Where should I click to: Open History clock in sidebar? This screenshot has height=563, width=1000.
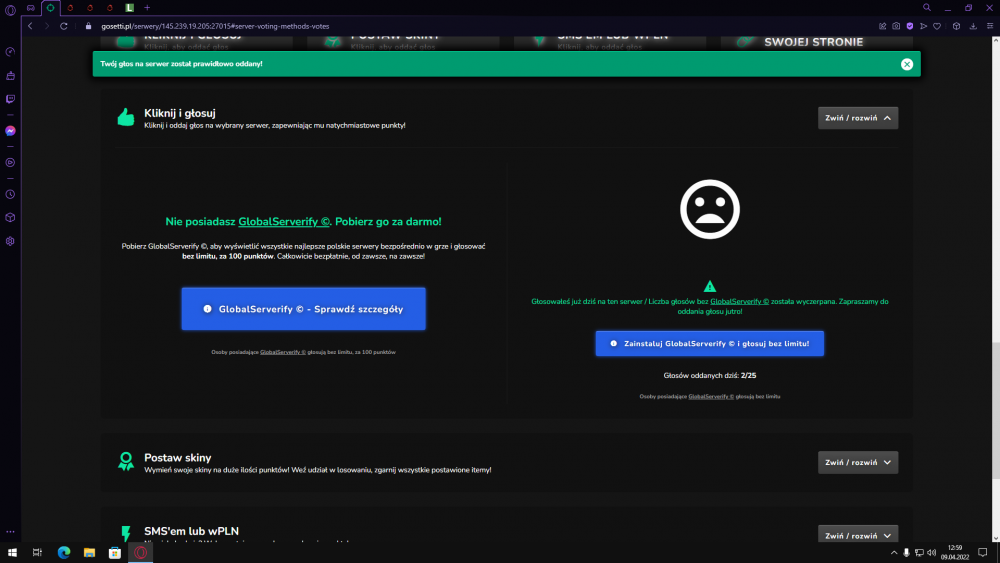(x=10, y=194)
